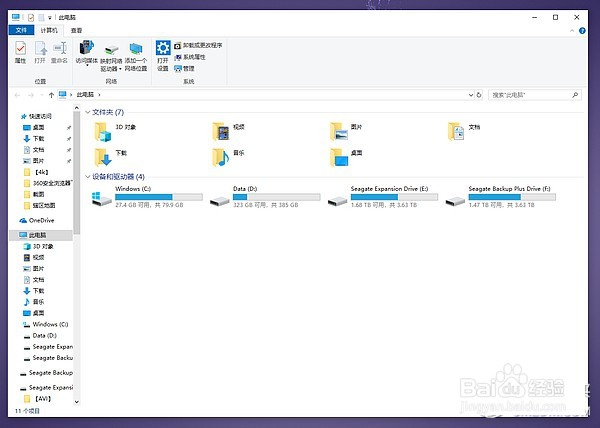600x428 pixels.
Task: Open 截图 folder in sidebar
Action: 34,194
